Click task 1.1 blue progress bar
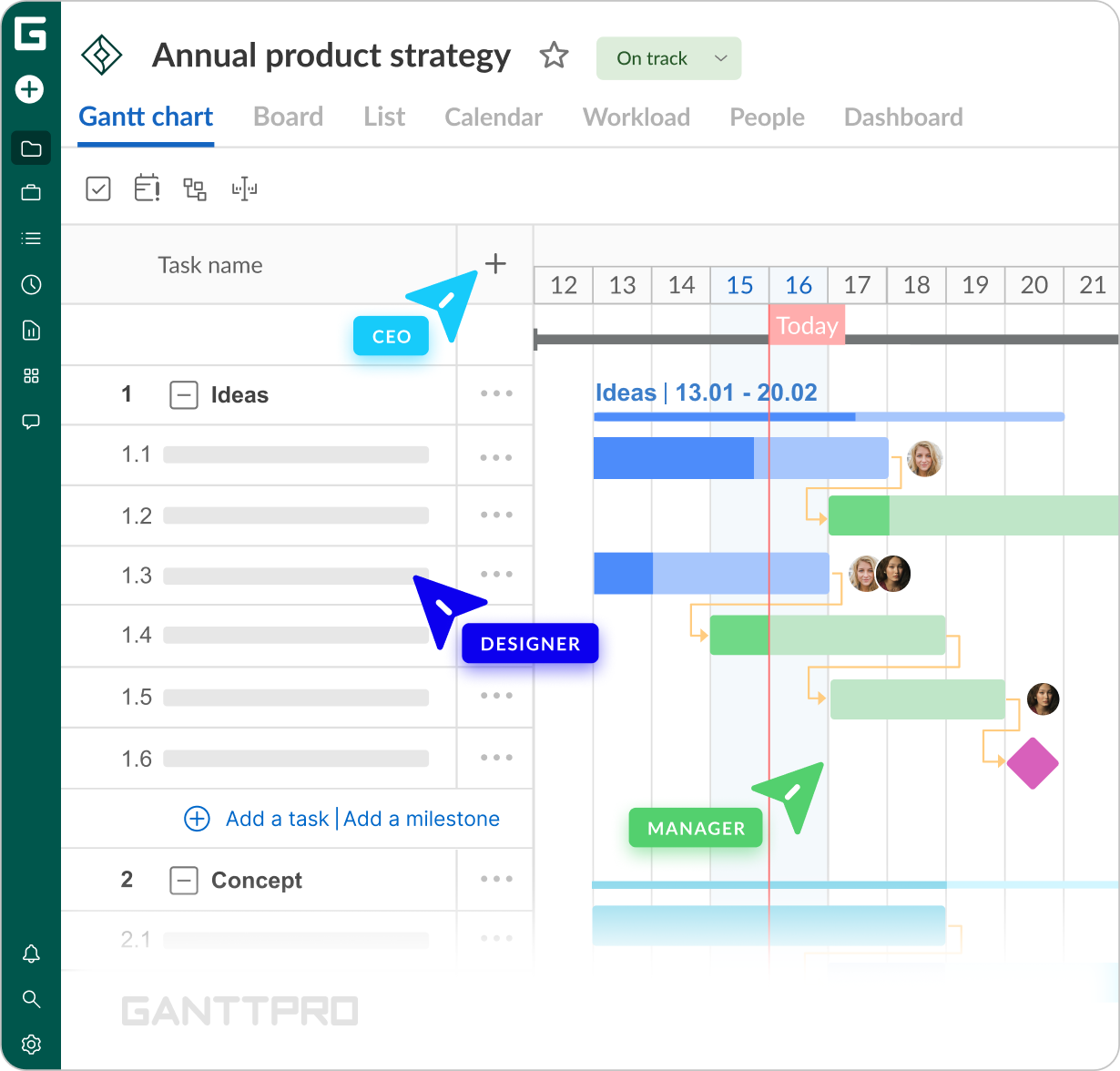Screen dimensions: 1120x1071 point(674,458)
